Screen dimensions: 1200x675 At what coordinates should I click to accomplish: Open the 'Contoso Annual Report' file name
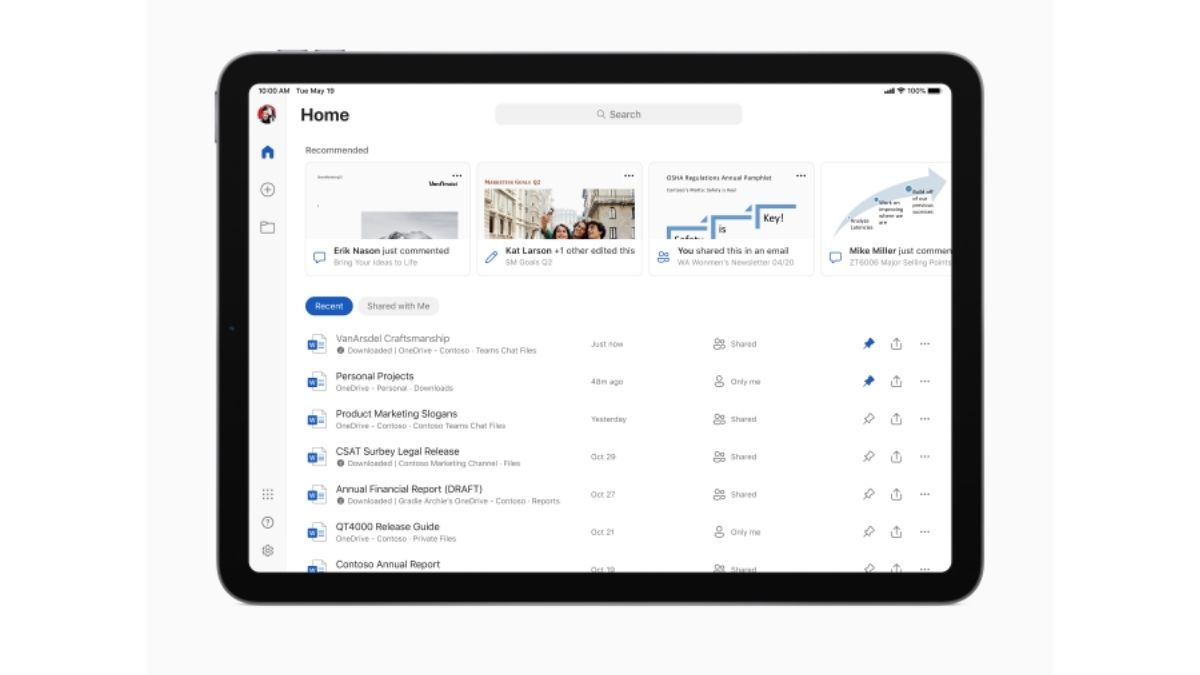pyautogui.click(x=388, y=564)
